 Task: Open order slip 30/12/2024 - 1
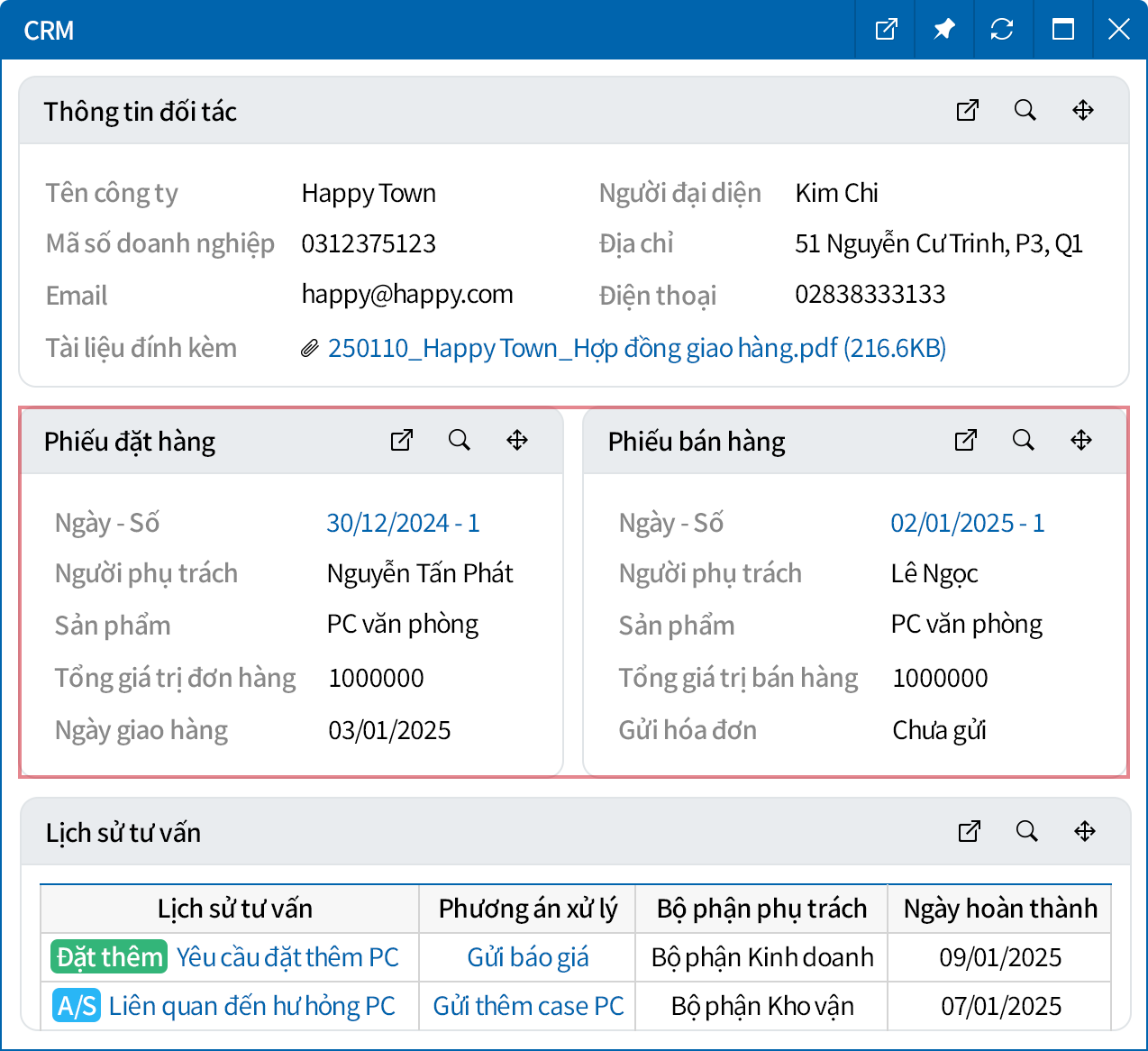403,523
